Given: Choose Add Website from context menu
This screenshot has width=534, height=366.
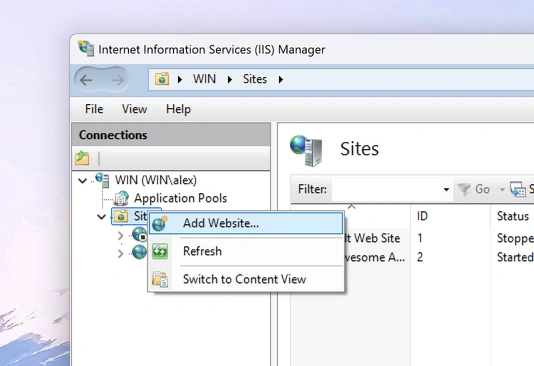Looking at the screenshot, I should [246, 223].
